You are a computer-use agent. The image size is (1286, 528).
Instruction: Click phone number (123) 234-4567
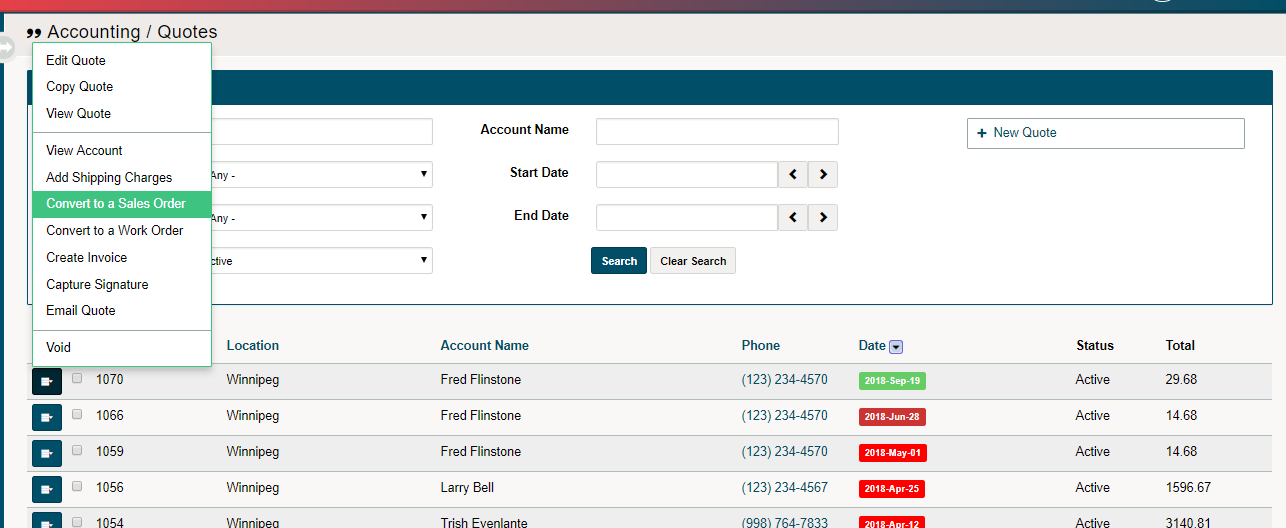pos(784,488)
